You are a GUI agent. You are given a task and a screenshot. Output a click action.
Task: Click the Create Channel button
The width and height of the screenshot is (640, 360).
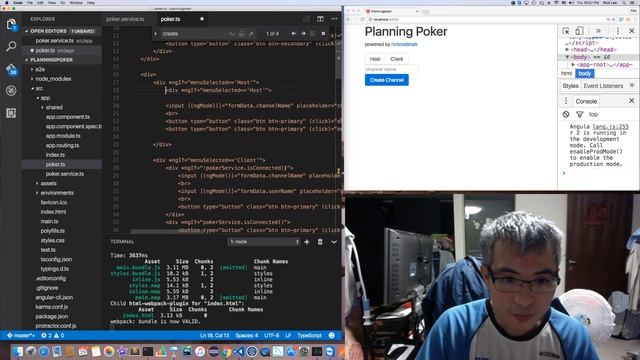387,80
